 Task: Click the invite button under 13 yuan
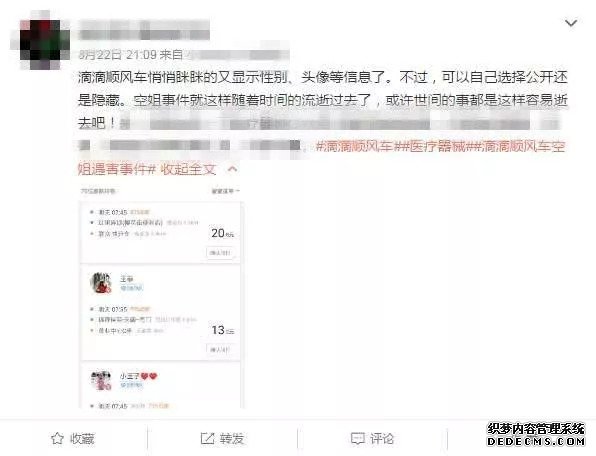click(x=220, y=349)
